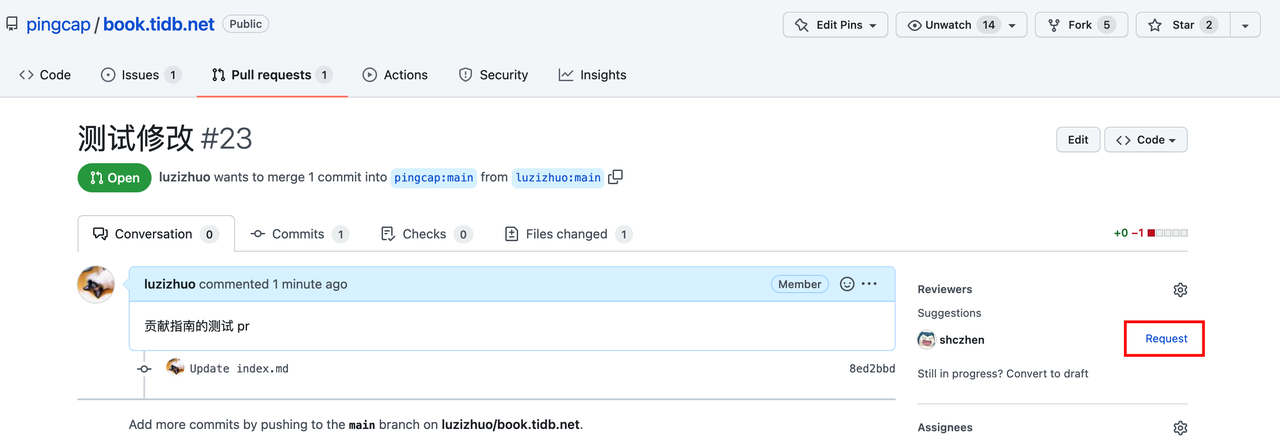Copy head branch name icon
Screen dimensions: 1280x444
[x=616, y=177]
